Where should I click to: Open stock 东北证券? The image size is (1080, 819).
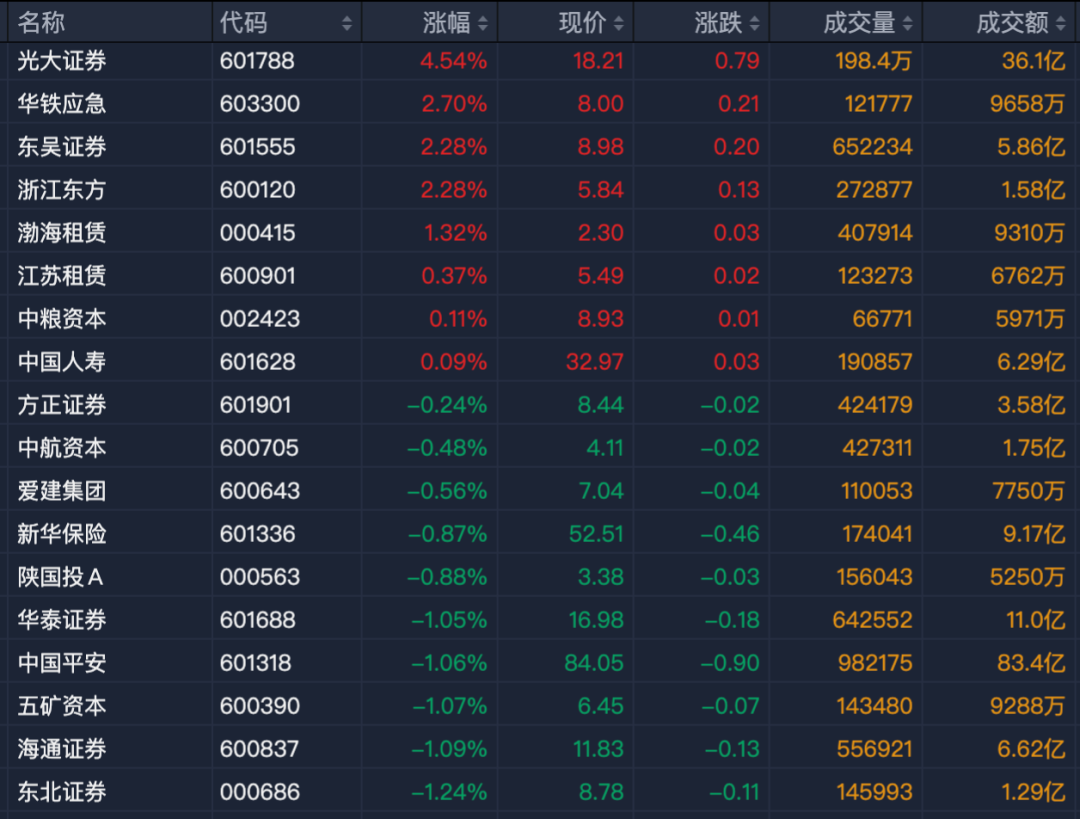62,792
